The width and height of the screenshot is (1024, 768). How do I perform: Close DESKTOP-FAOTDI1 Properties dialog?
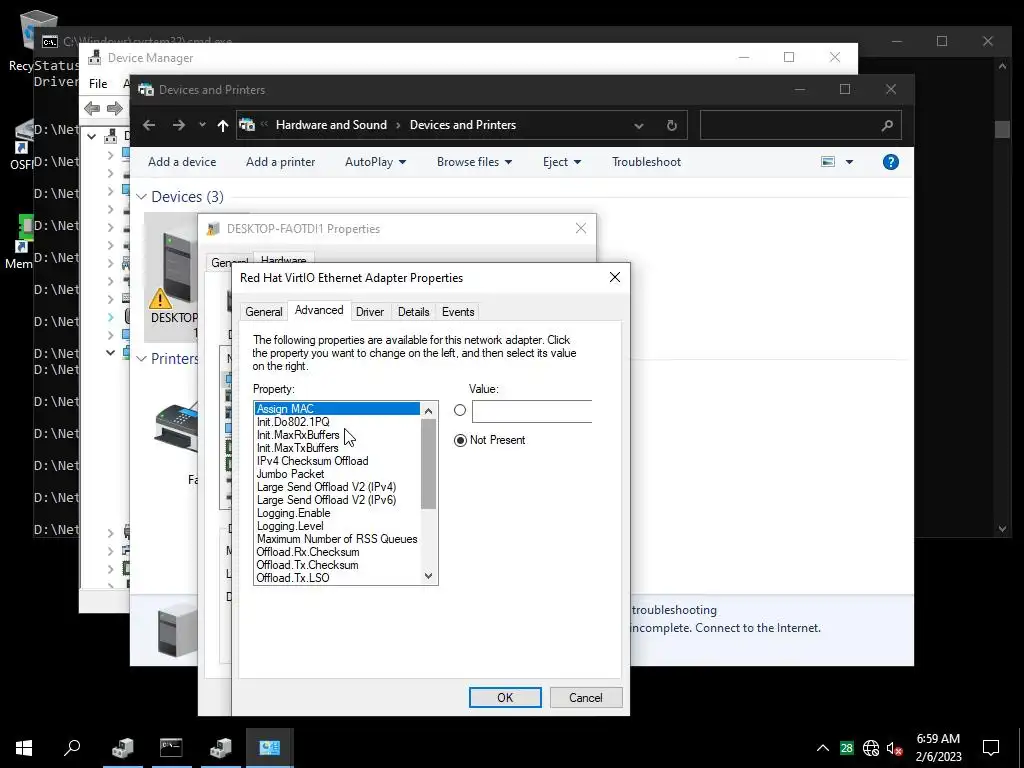point(581,229)
